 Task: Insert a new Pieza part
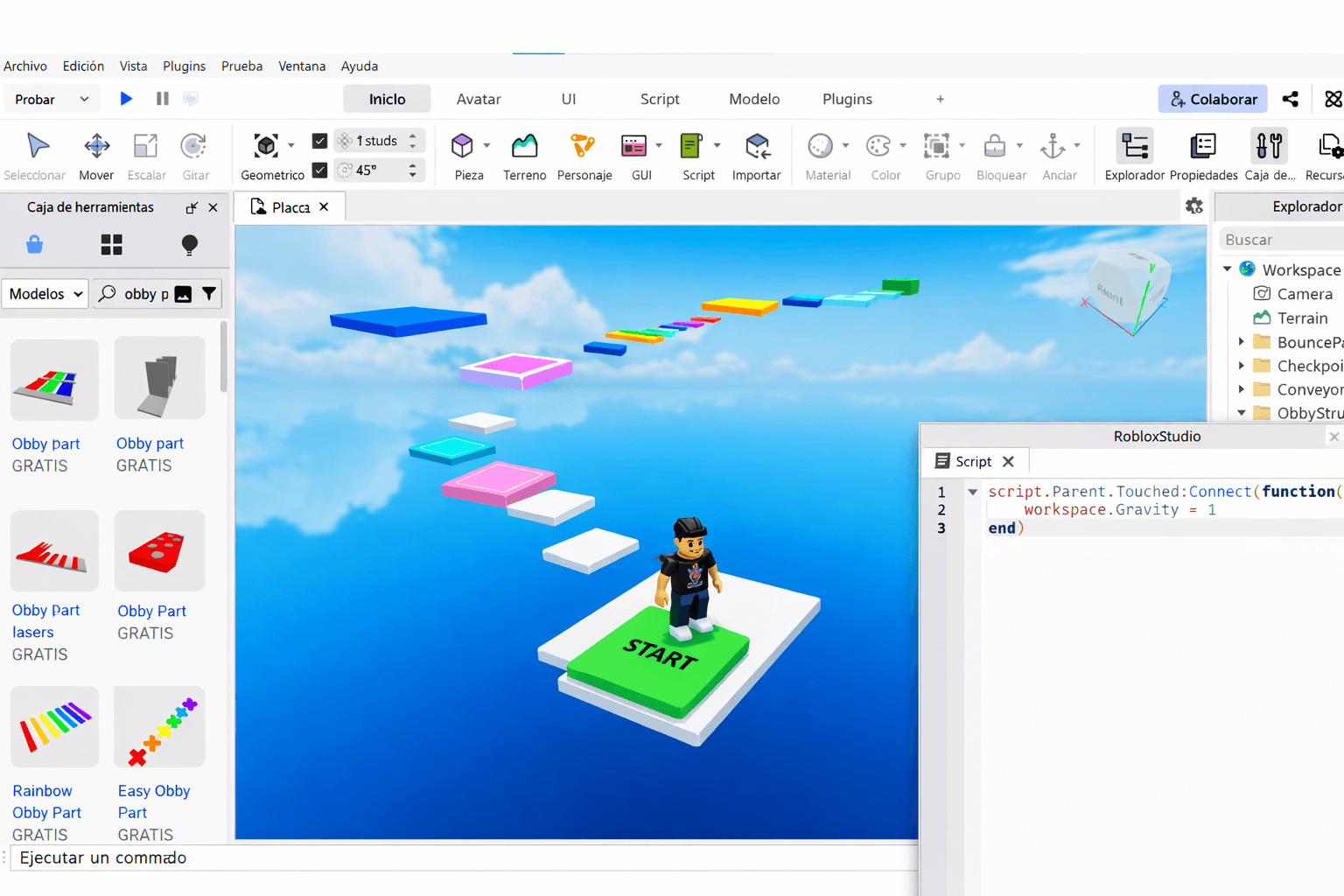tap(463, 146)
